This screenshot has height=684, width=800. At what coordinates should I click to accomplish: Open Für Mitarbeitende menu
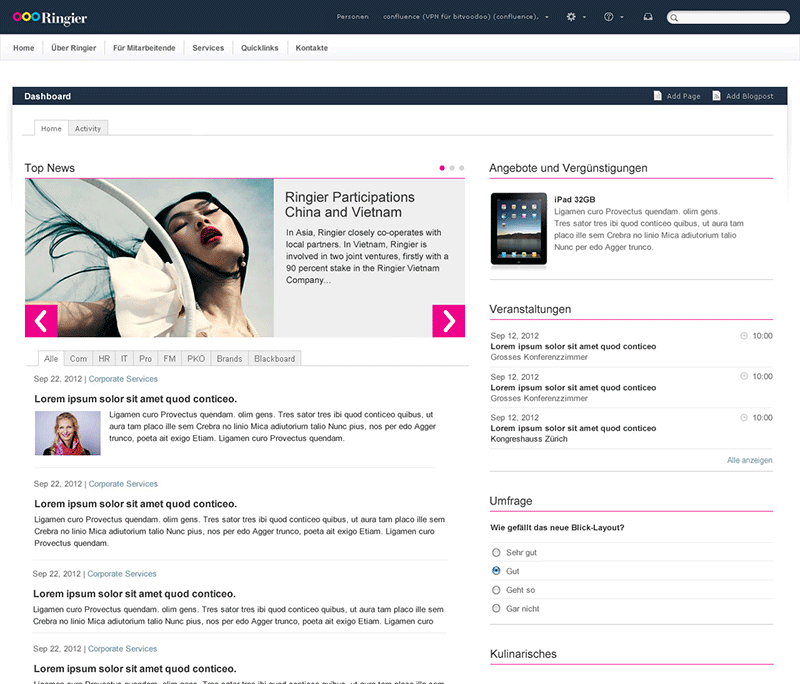(144, 48)
